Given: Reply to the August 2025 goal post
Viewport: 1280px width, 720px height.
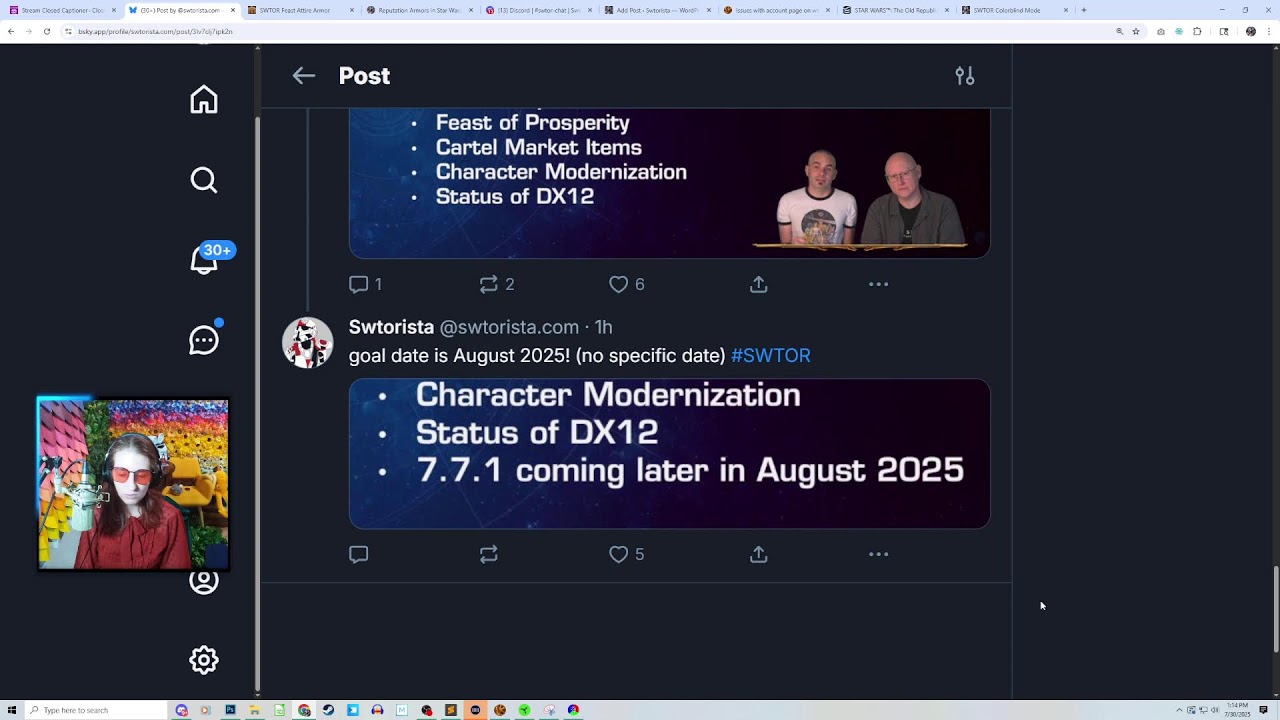Looking at the screenshot, I should 359,554.
